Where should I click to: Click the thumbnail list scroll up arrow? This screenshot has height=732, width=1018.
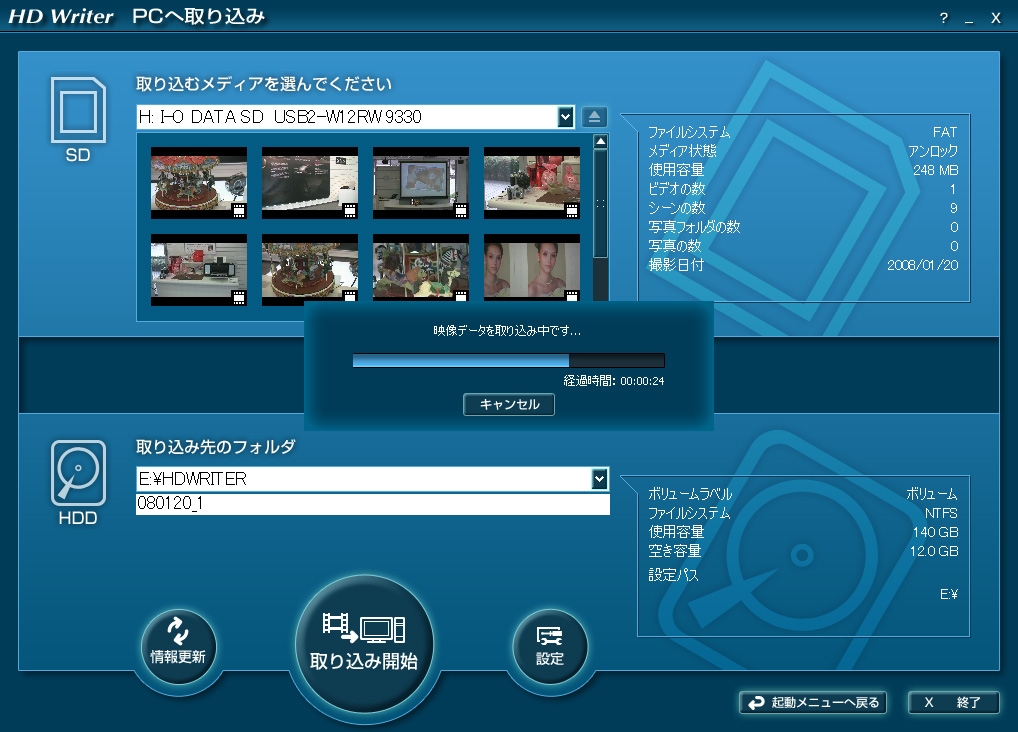pyautogui.click(x=601, y=142)
